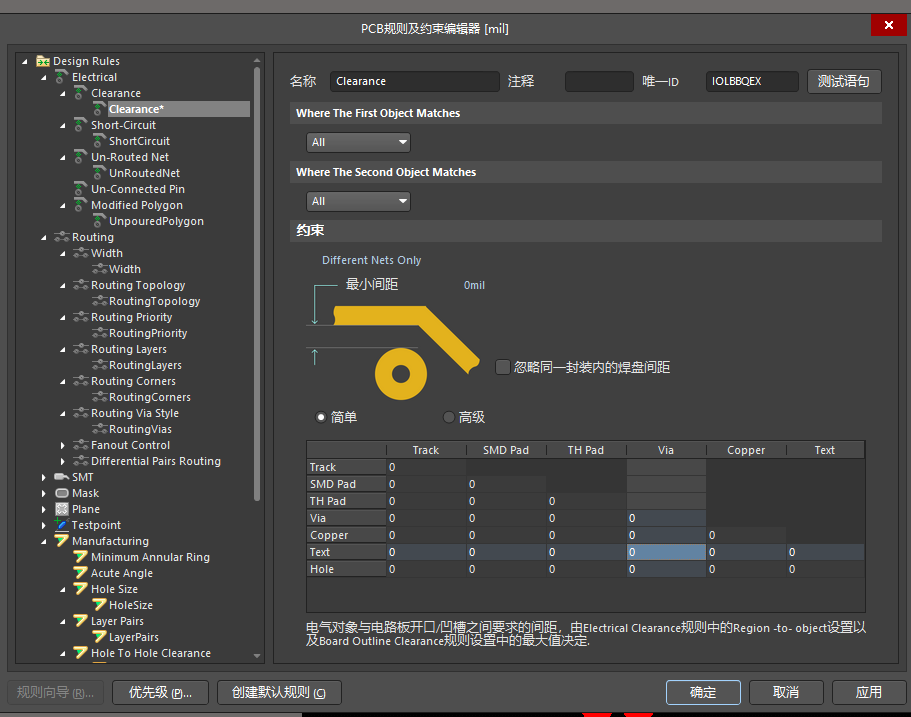Click the Manufacturing category icon
This screenshot has height=717, width=911.
point(62,540)
